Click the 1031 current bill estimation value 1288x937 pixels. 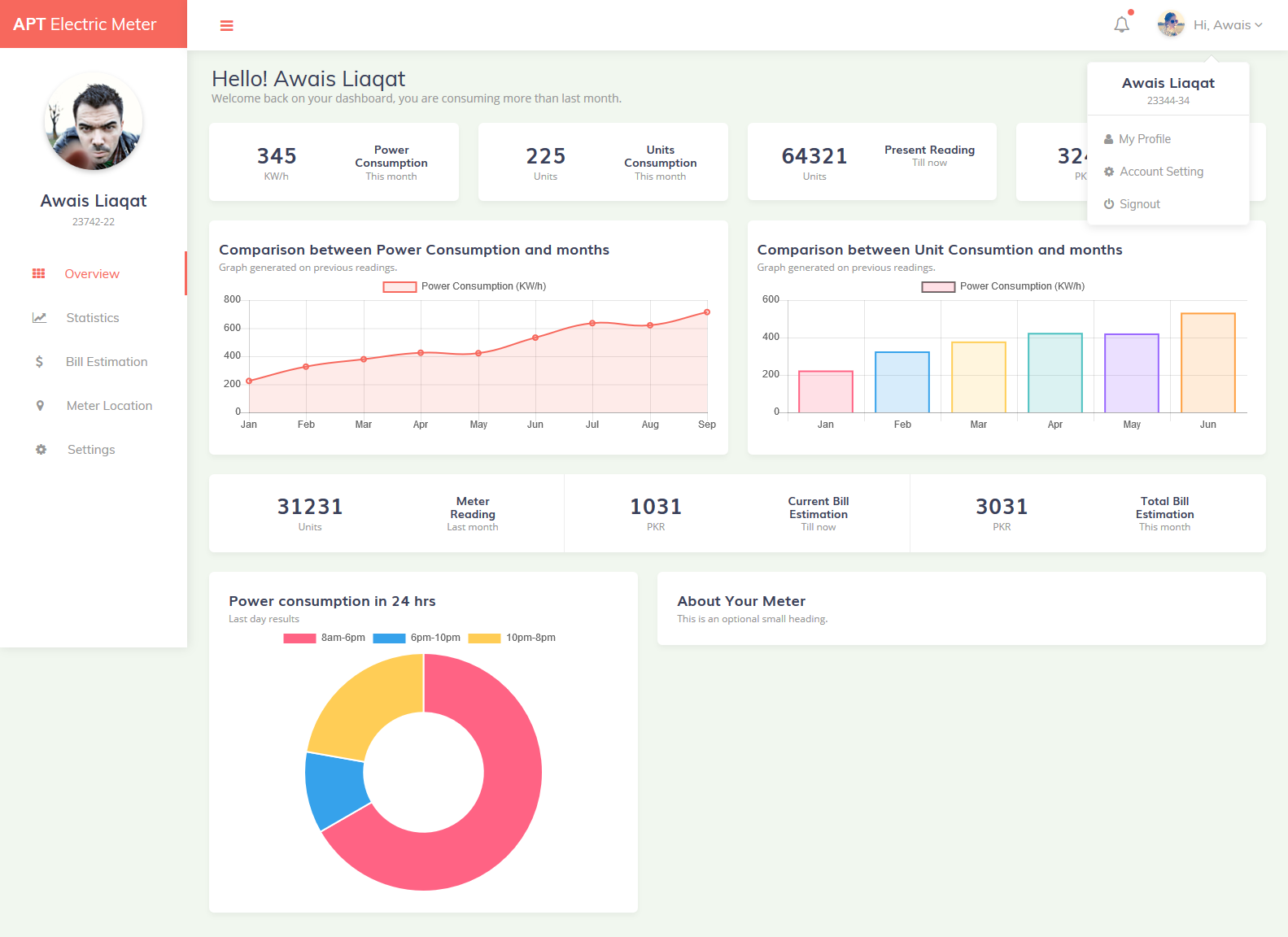point(656,507)
